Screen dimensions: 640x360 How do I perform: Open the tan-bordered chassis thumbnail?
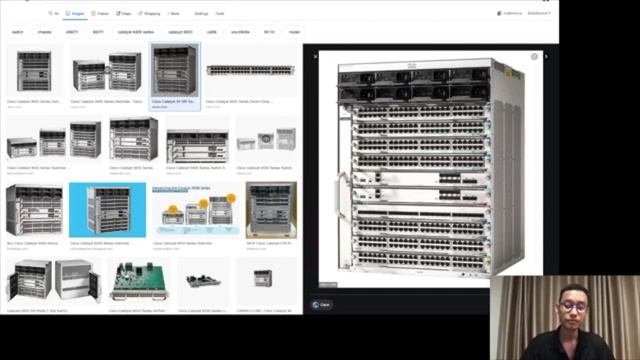(x=271, y=210)
